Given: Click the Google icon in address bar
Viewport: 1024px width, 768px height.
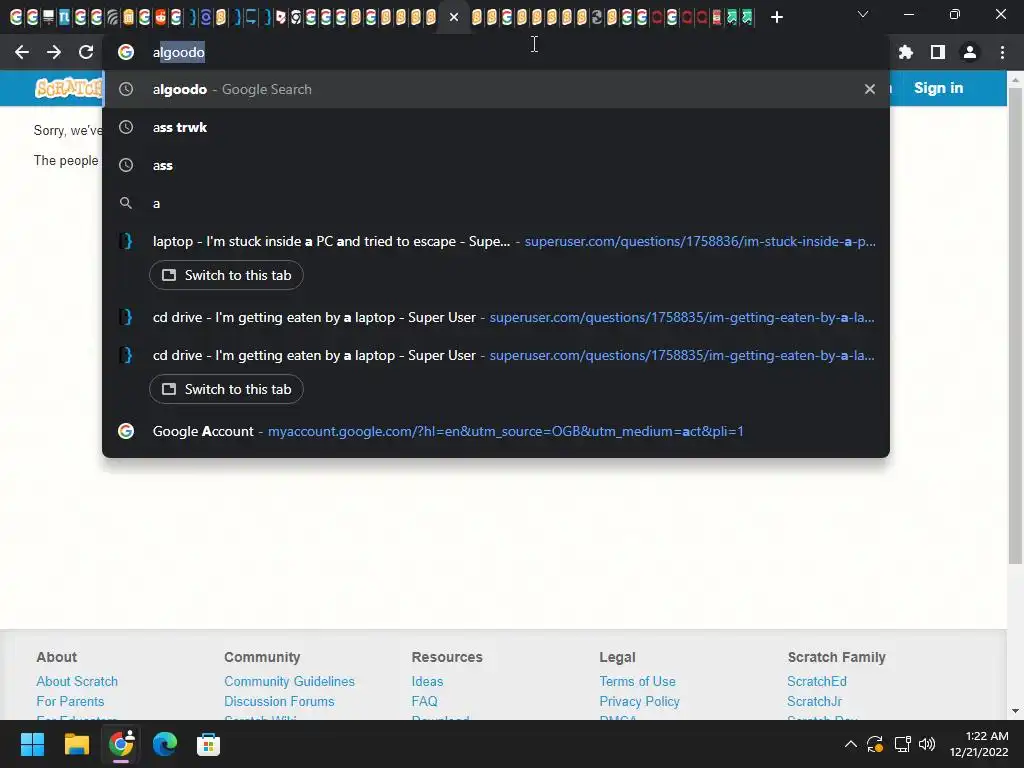Looking at the screenshot, I should tap(126, 52).
